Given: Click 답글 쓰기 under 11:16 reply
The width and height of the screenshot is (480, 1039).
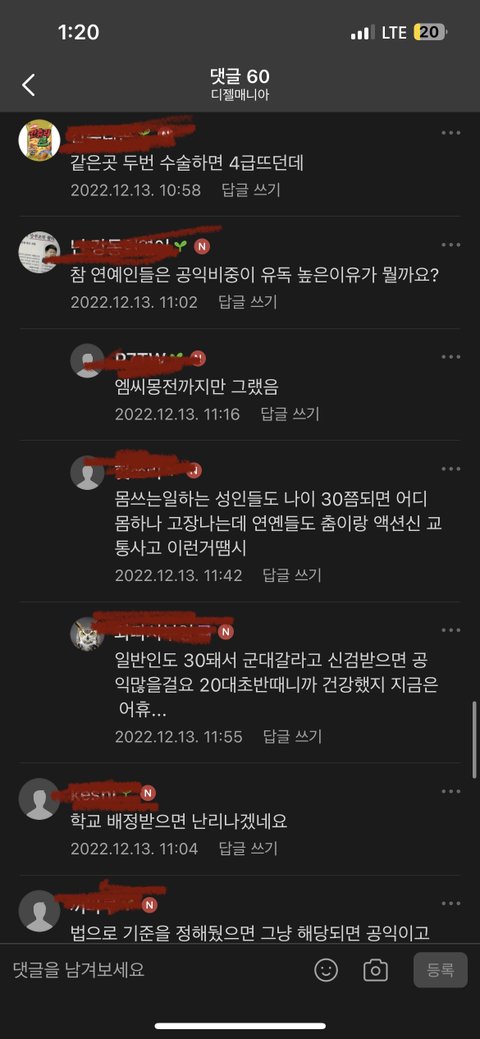Looking at the screenshot, I should 290,414.
